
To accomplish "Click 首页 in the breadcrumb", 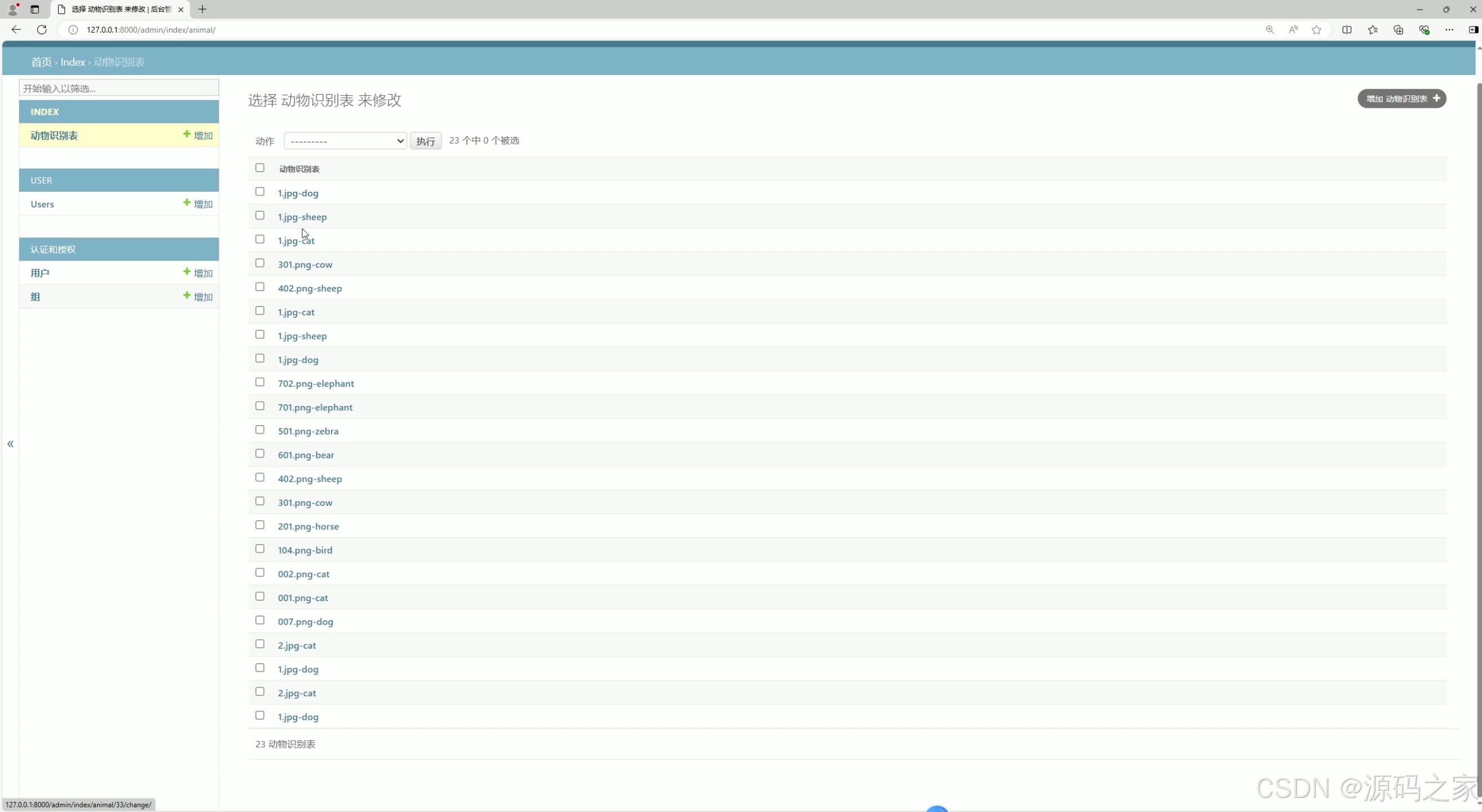I will pyautogui.click(x=41, y=62).
